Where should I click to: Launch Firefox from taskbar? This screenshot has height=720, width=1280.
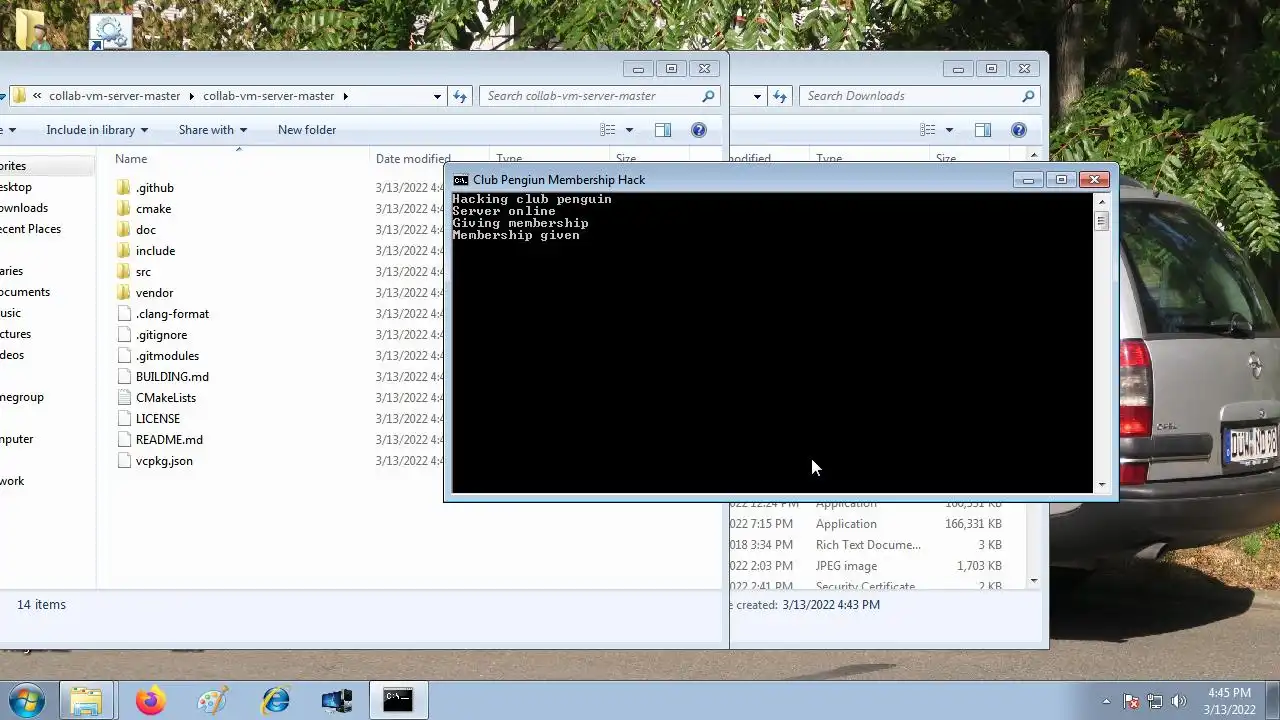point(151,701)
